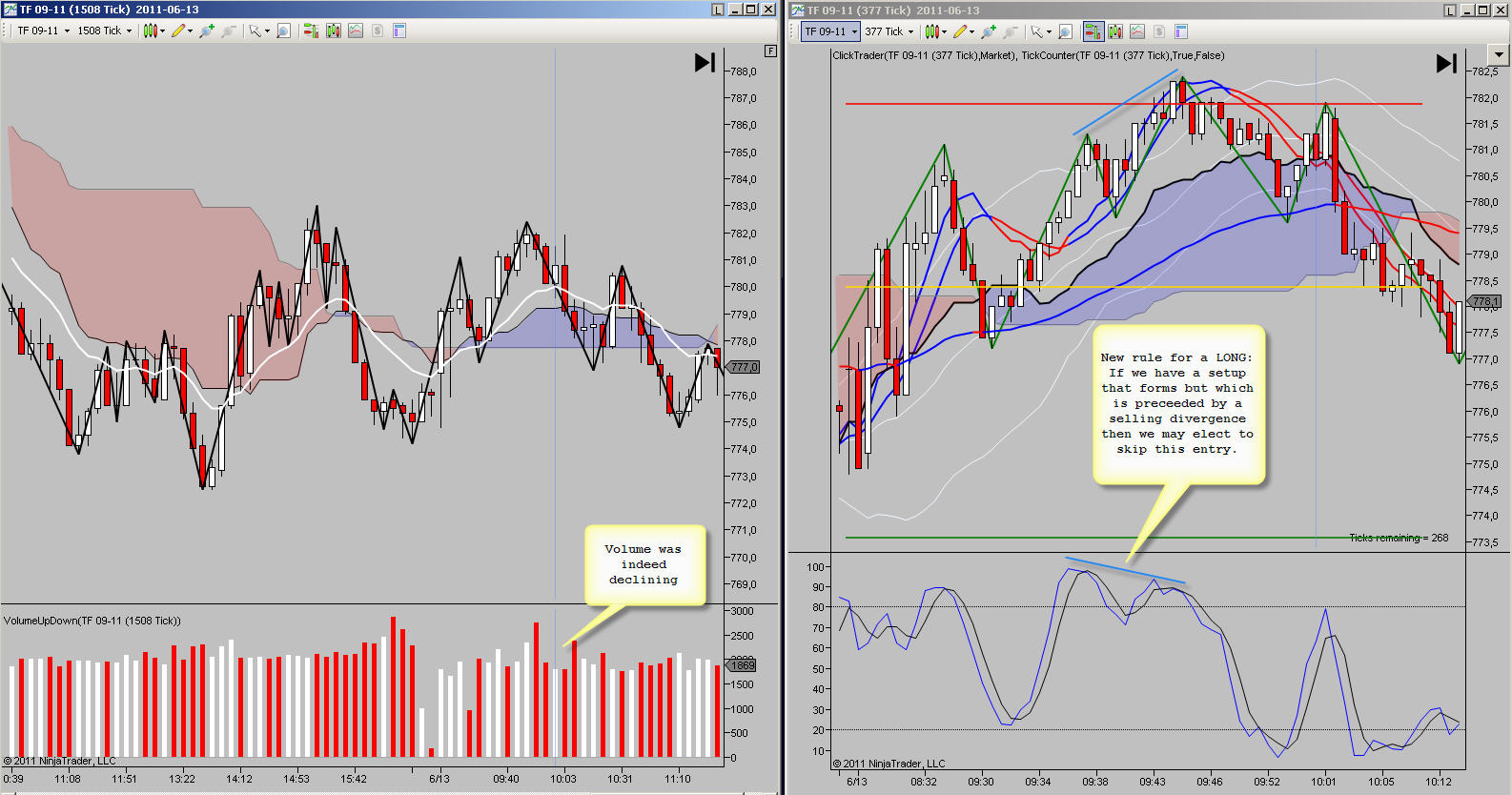Click zoom in icon in 1508 Tick window

(x=206, y=31)
